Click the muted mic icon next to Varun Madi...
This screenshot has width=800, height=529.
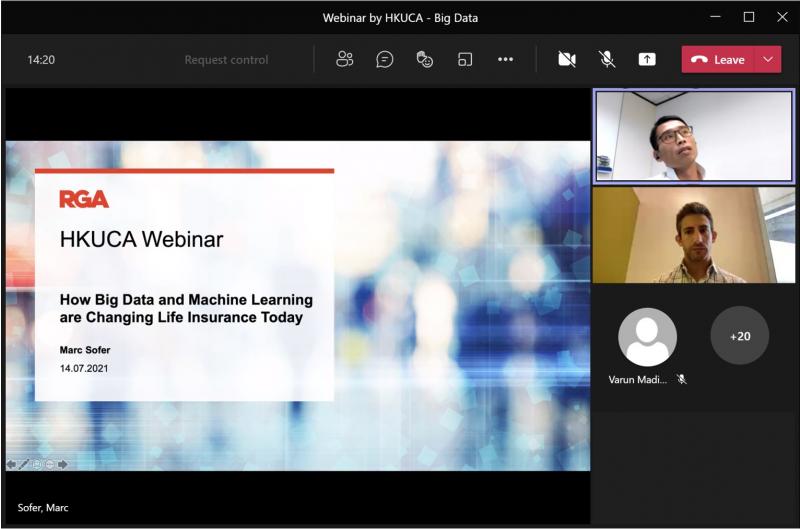click(x=682, y=379)
